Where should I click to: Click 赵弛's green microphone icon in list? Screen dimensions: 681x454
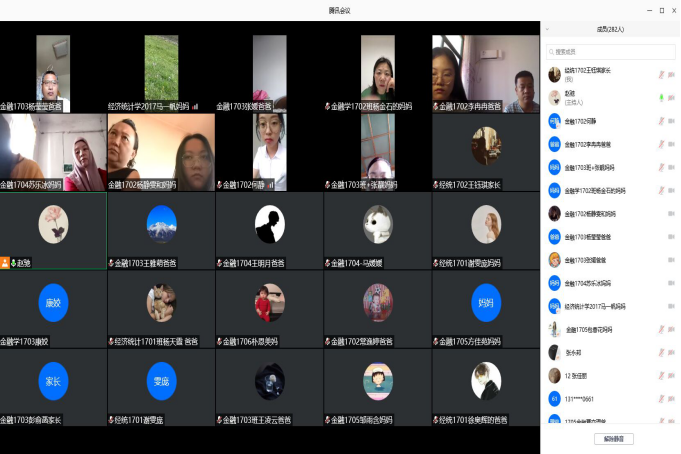(x=660, y=97)
